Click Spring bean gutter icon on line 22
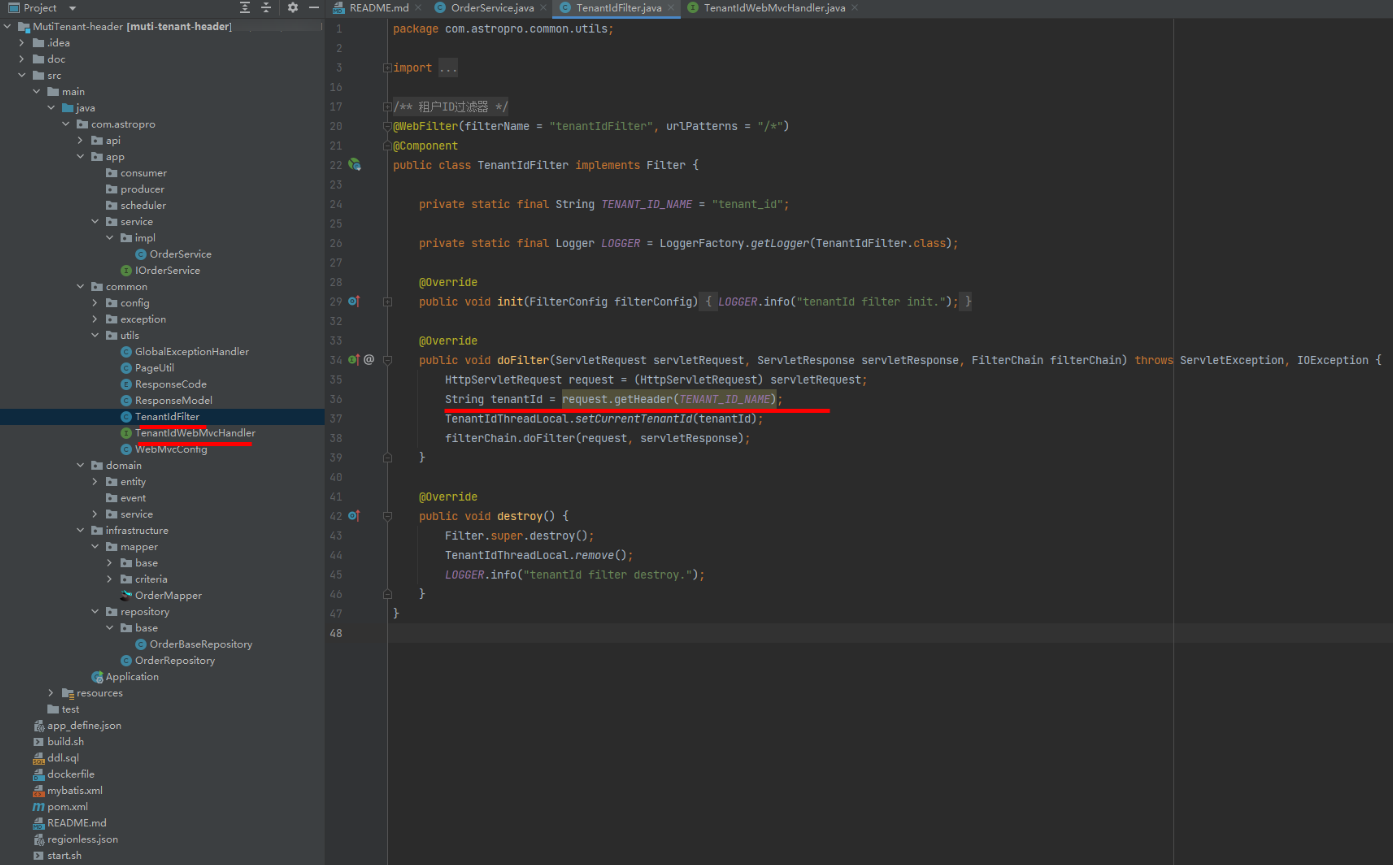The image size is (1393, 865). click(x=354, y=165)
